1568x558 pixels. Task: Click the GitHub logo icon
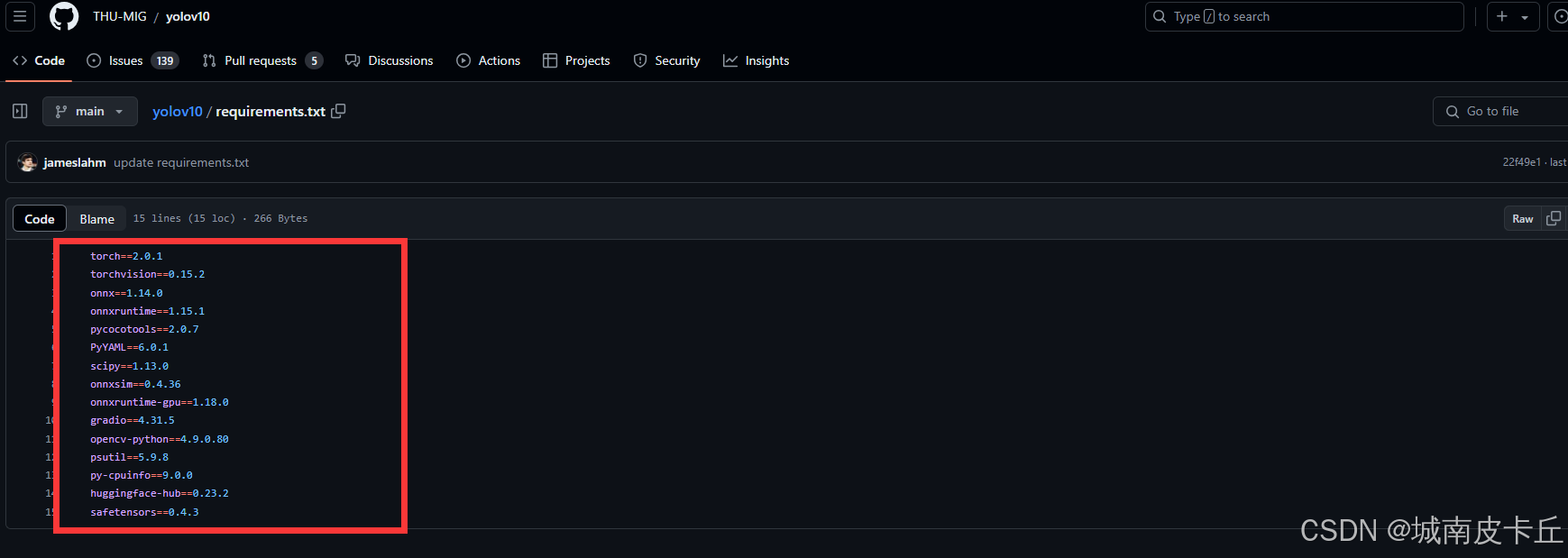pos(64,16)
